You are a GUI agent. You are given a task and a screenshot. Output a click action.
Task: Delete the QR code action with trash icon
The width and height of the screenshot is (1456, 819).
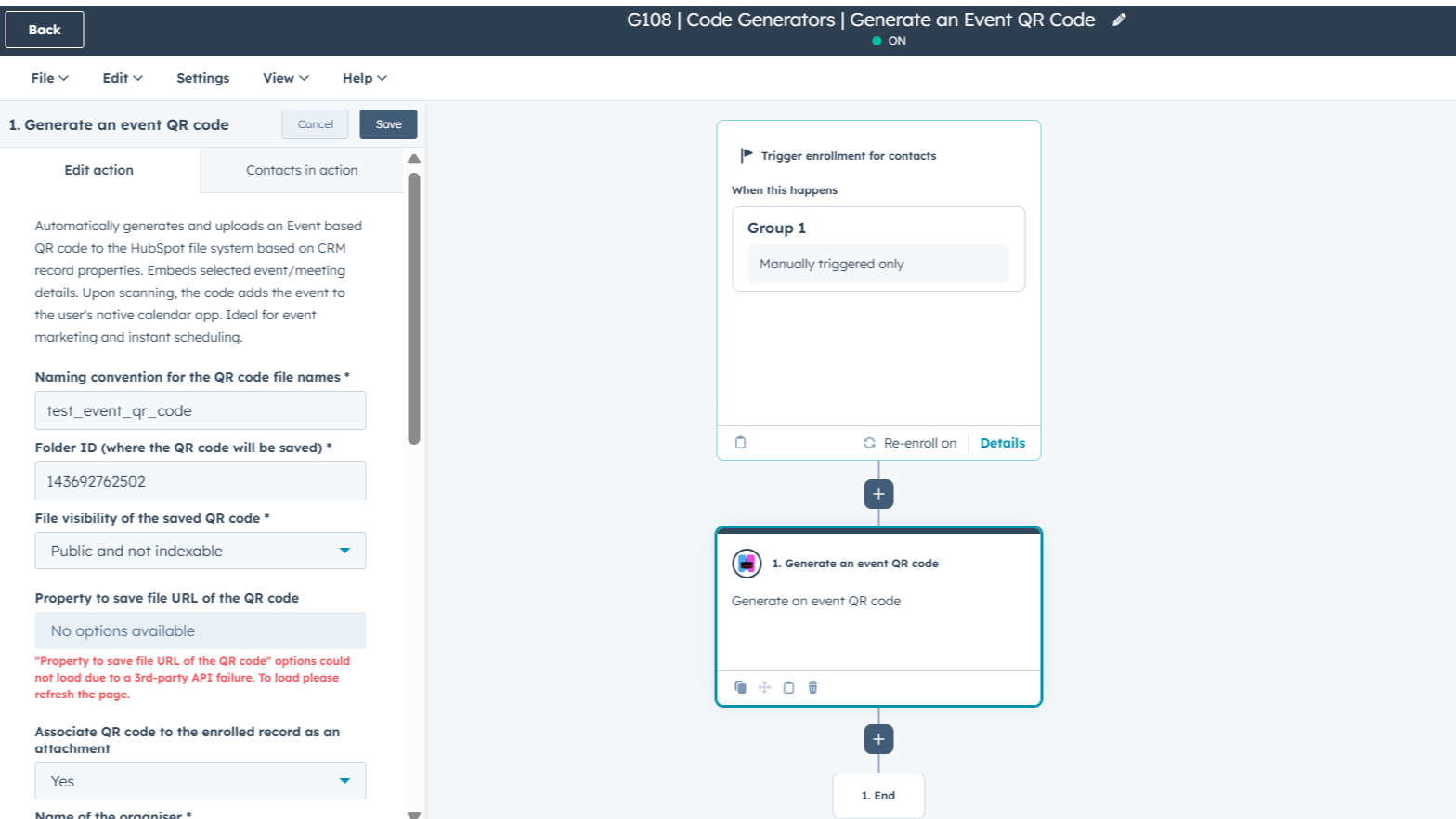pyautogui.click(x=812, y=687)
